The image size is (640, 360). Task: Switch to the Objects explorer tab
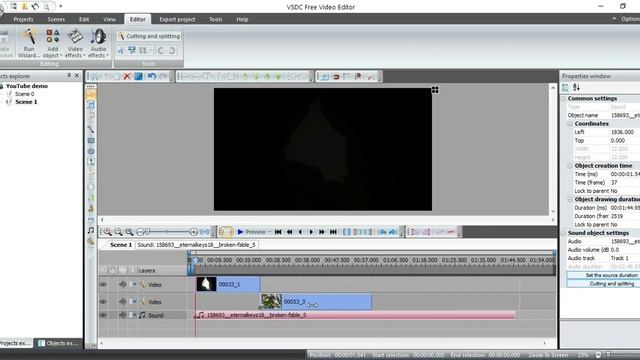[58, 343]
